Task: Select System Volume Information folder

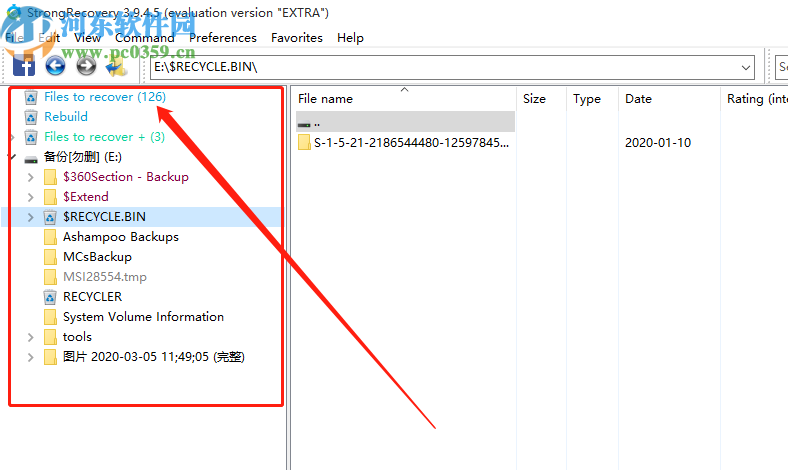Action: (143, 317)
